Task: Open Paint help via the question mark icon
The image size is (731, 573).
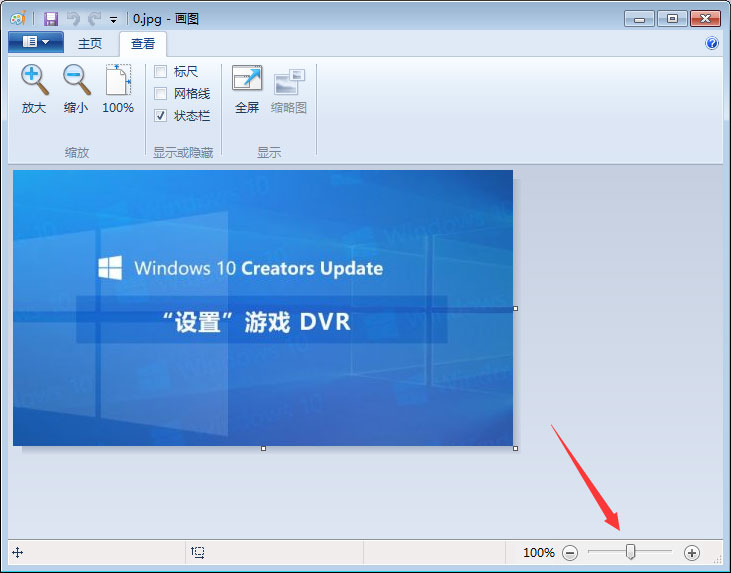Action: (712, 43)
